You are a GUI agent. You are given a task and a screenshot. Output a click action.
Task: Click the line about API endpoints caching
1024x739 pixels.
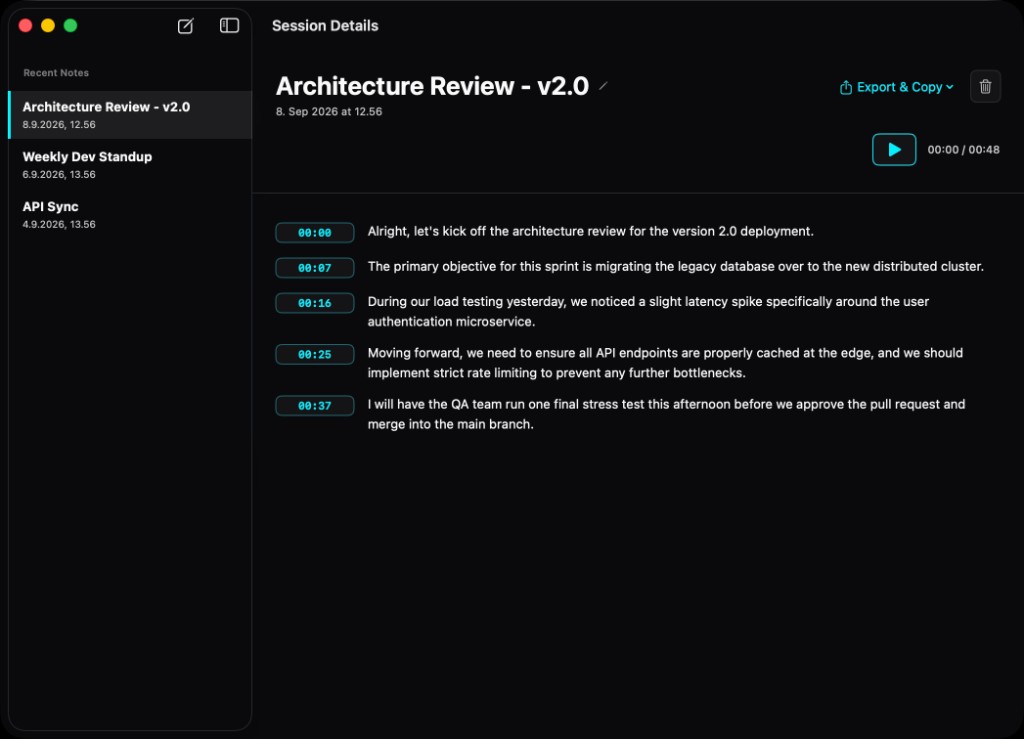[665, 363]
